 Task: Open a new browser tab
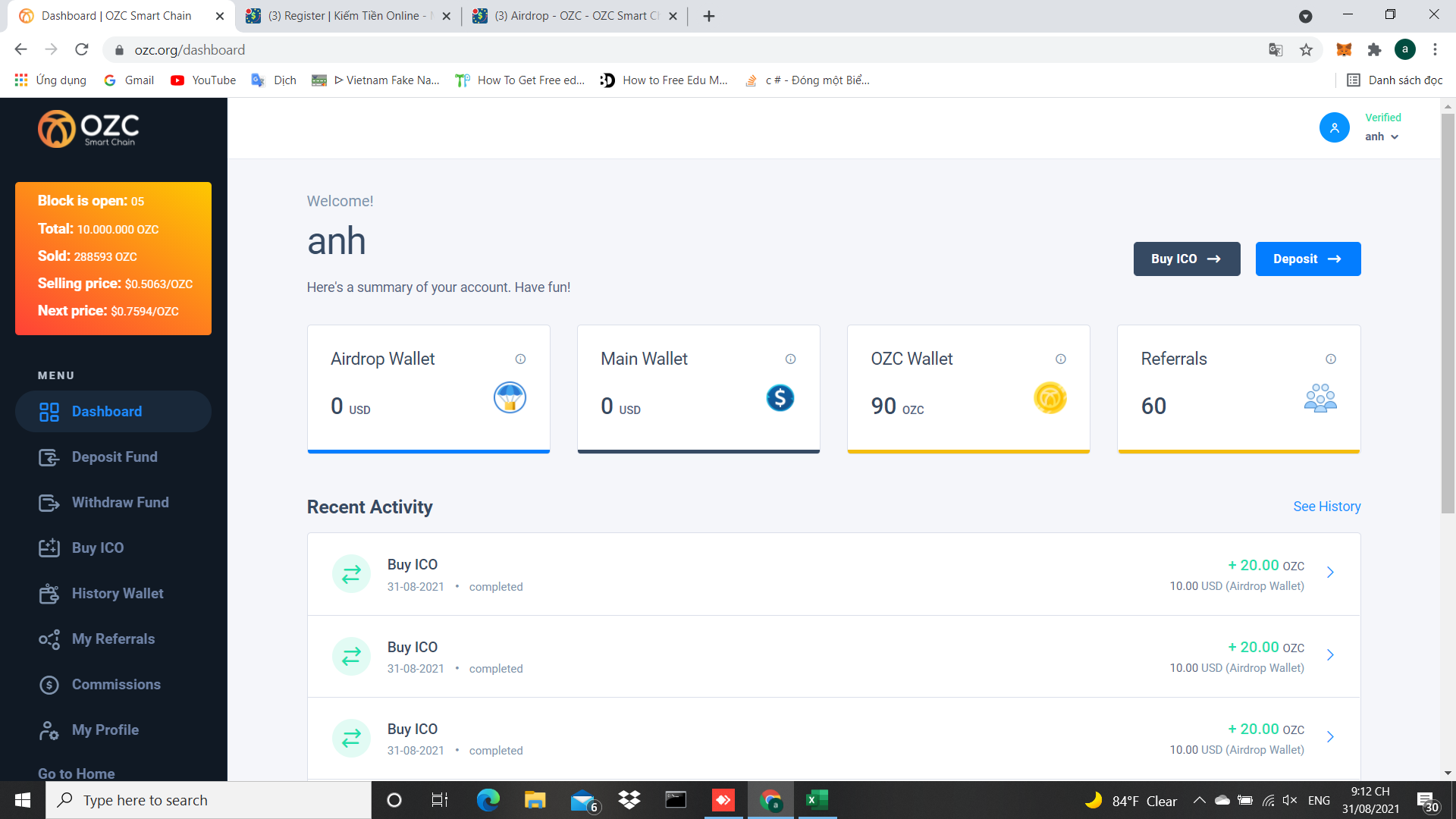pyautogui.click(x=709, y=16)
